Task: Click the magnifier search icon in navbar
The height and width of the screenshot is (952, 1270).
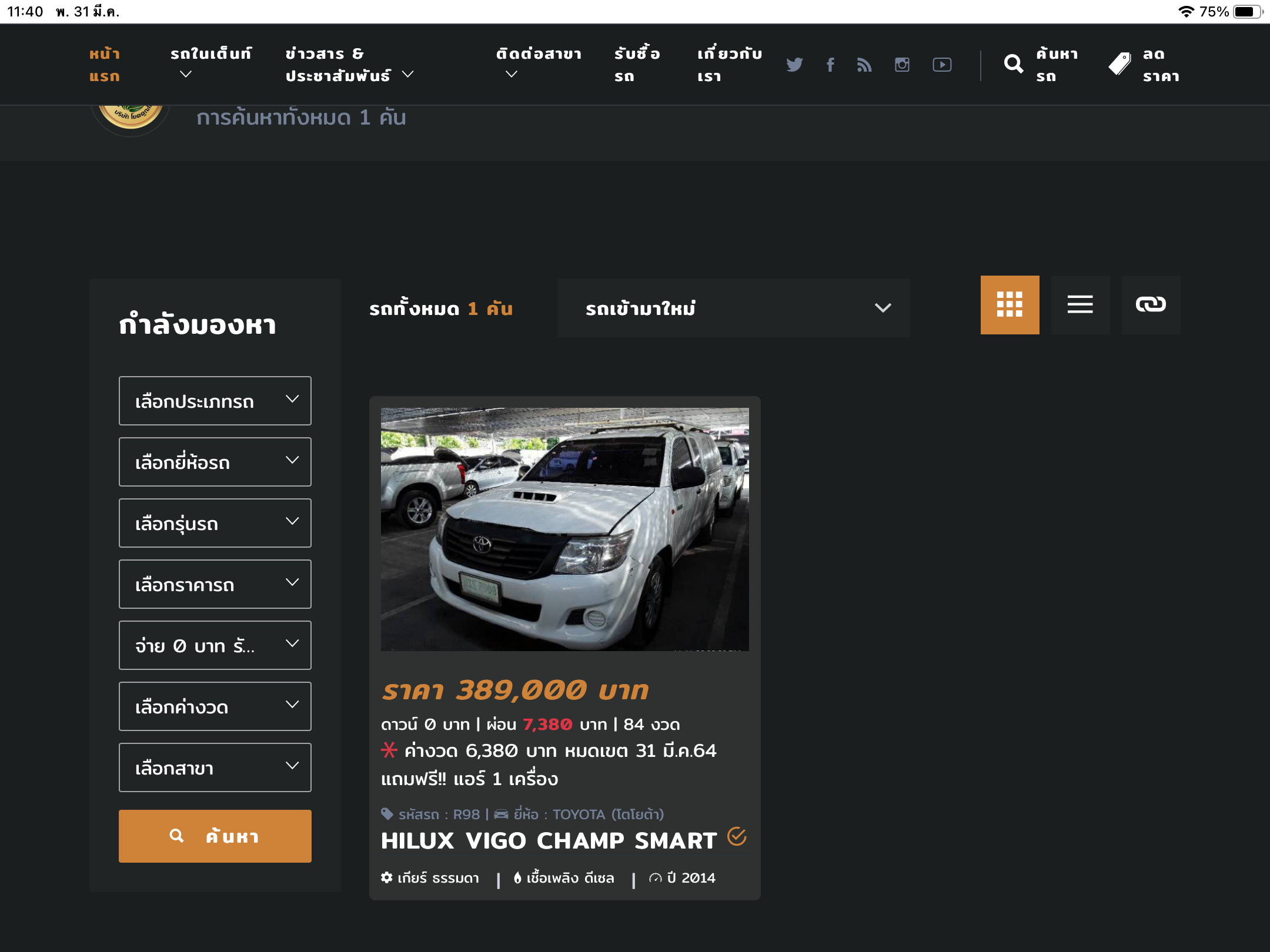Action: (1014, 64)
